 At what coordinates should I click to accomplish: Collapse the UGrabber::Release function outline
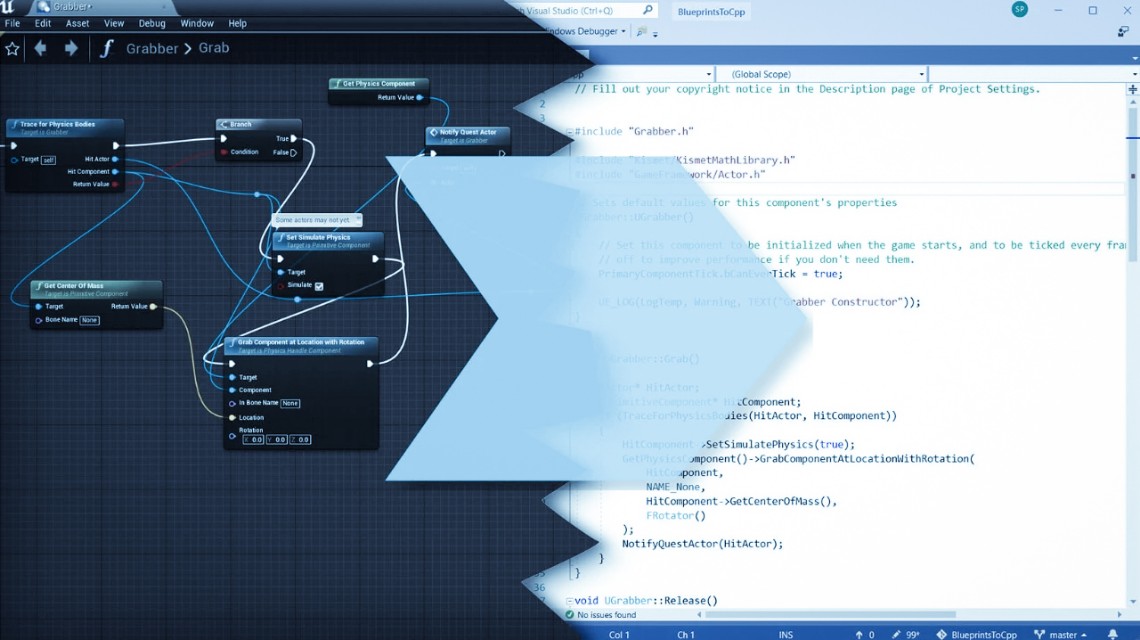569,601
